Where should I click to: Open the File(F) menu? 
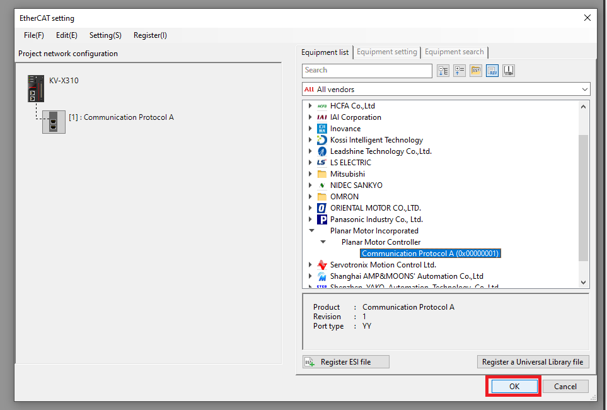(x=34, y=35)
